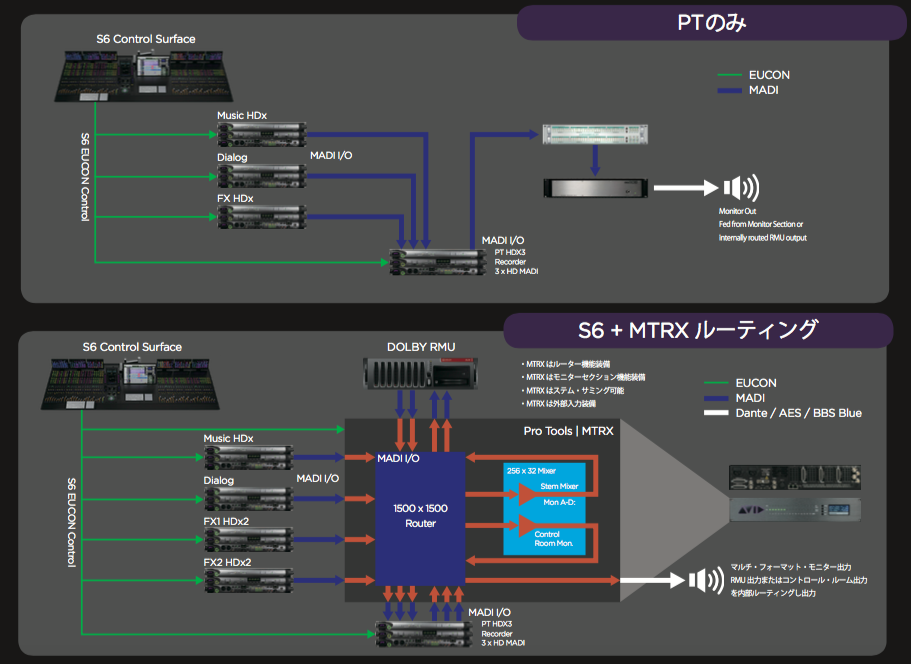The width and height of the screenshot is (911, 664).
Task: Click the 'Dante / AES / BBS Blue' legend text
Action: point(798,413)
